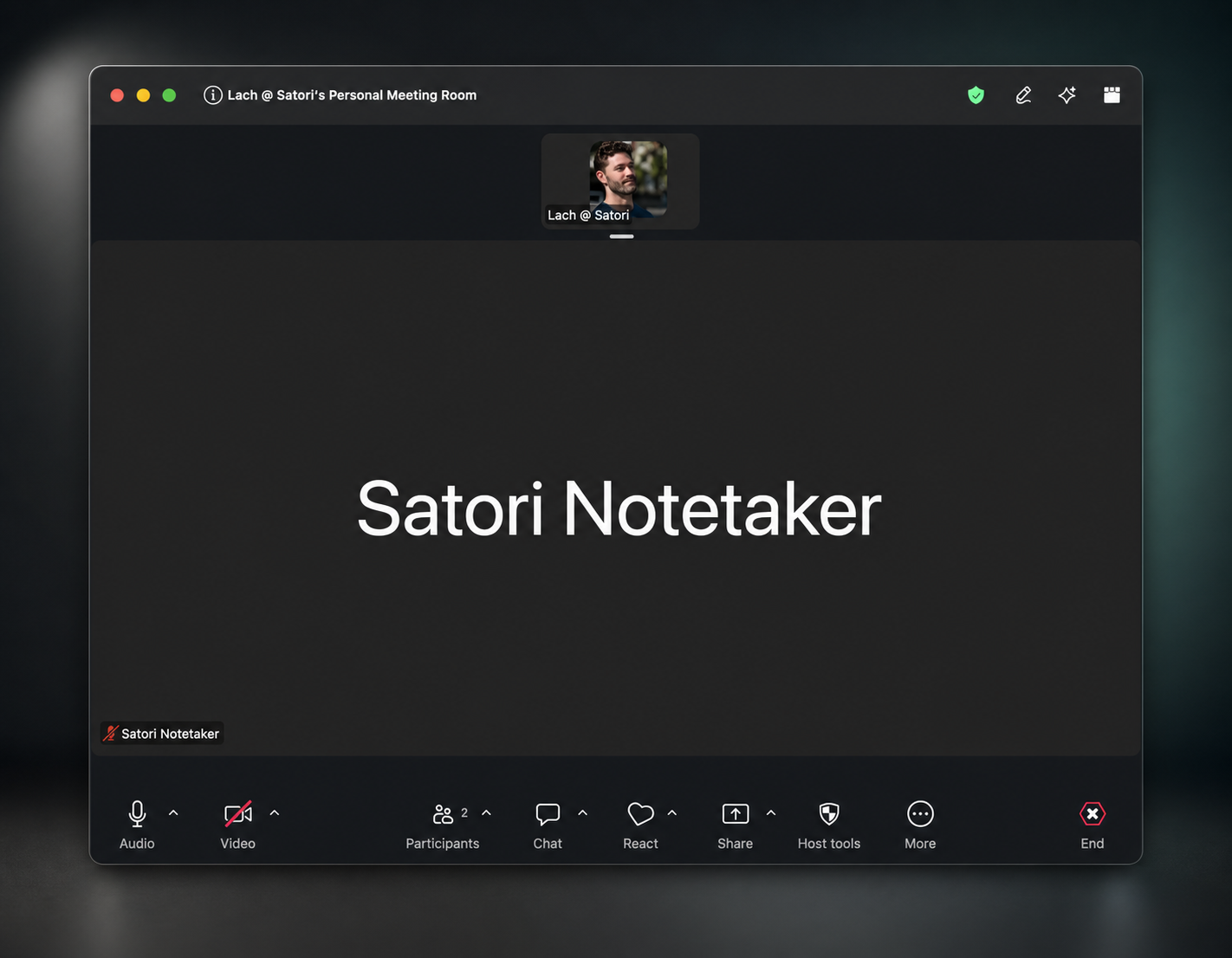This screenshot has height=958, width=1232.
Task: Expand audio options chevron next to Audio
Action: pos(173,812)
